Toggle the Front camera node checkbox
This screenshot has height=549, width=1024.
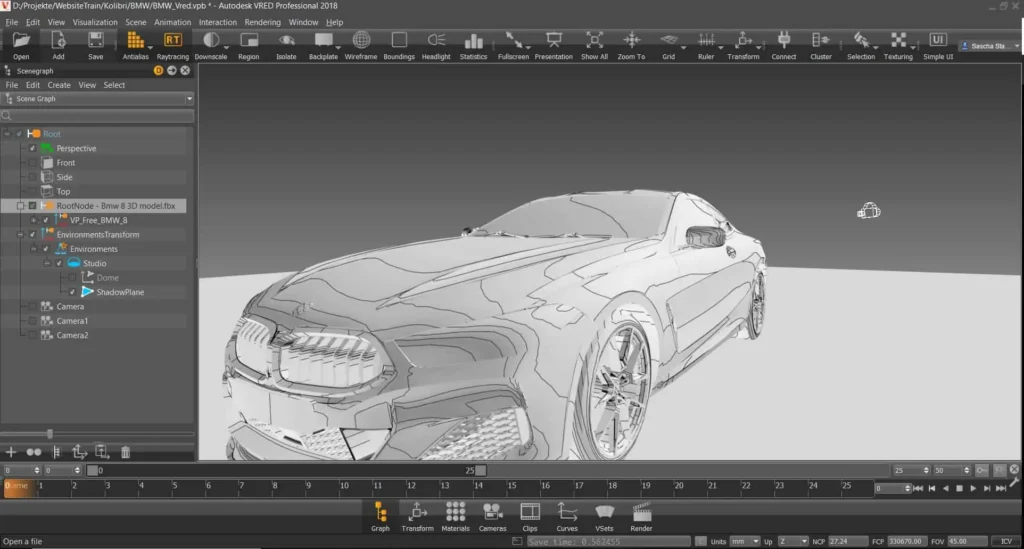[x=32, y=163]
